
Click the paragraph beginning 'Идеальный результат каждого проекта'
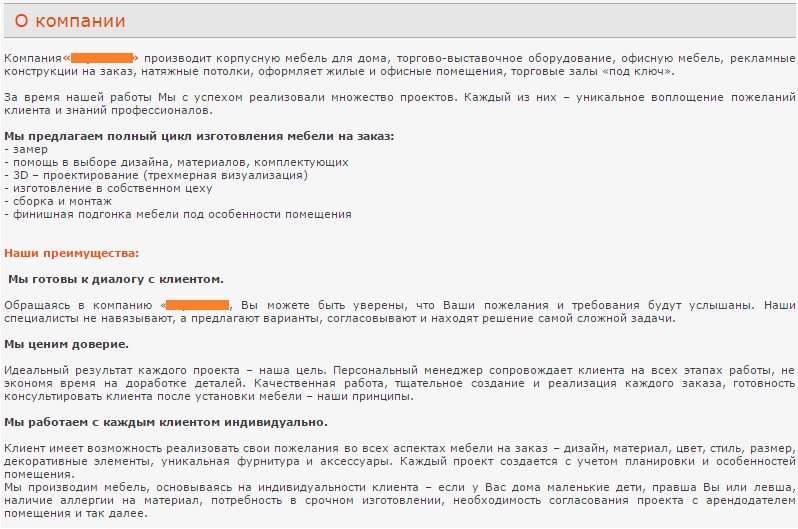click(400, 383)
